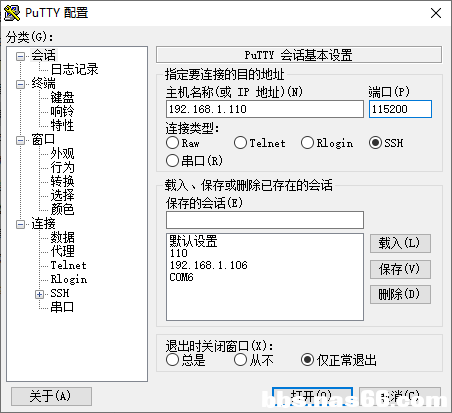Open the 数据 category
The width and height of the screenshot is (452, 413).
62,237
